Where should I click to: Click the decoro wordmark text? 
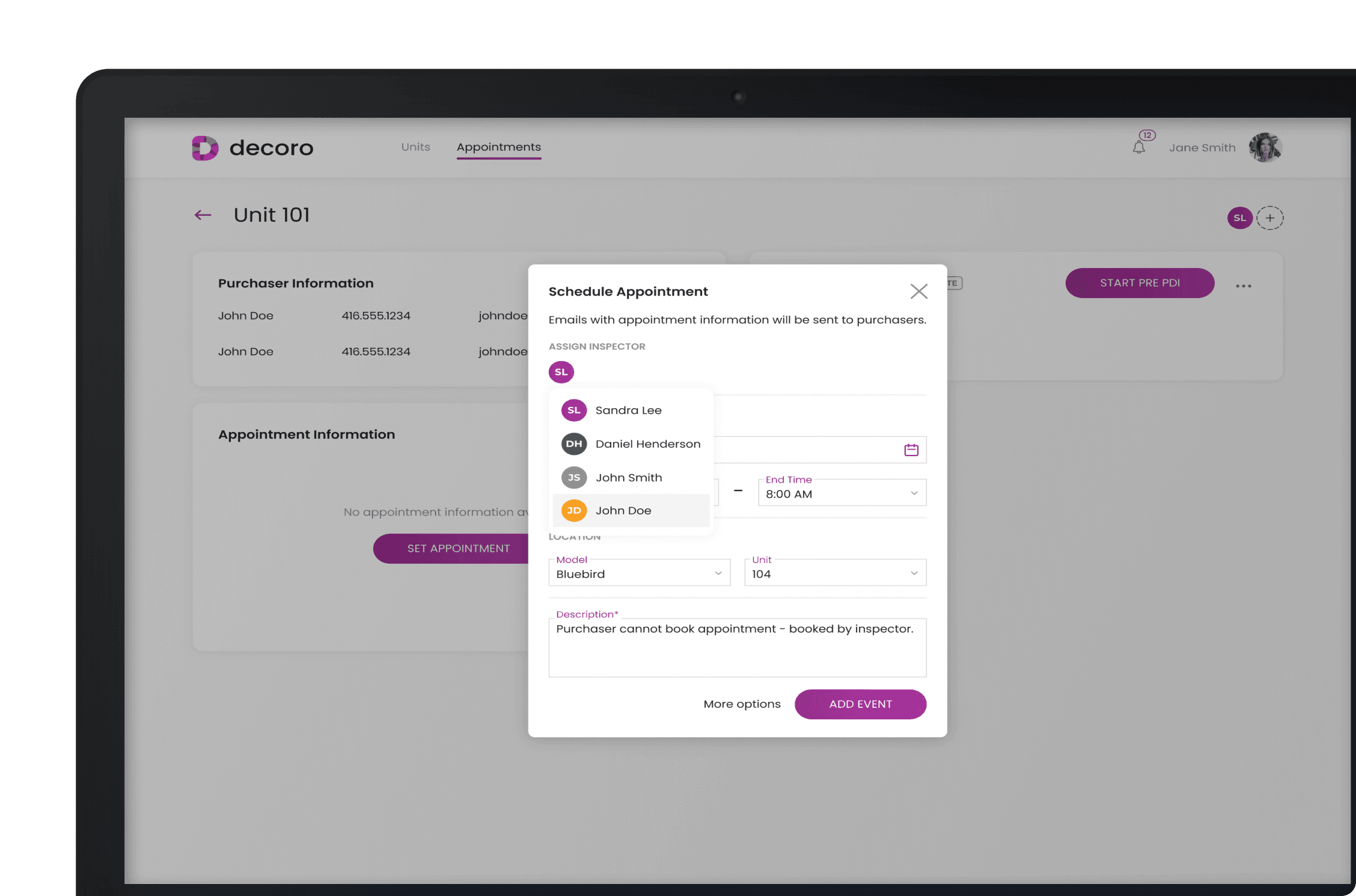click(271, 148)
